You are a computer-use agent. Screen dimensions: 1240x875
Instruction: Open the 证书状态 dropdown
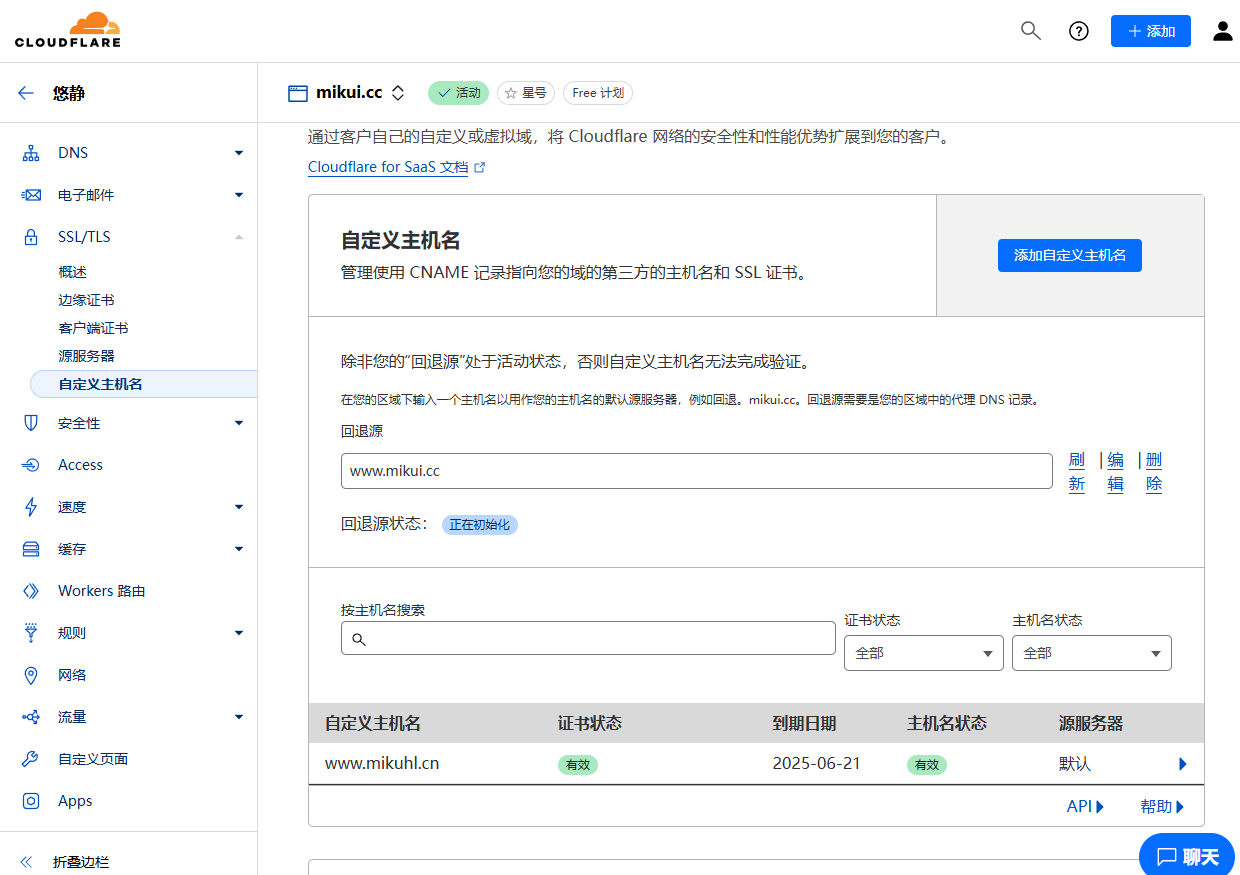(924, 653)
